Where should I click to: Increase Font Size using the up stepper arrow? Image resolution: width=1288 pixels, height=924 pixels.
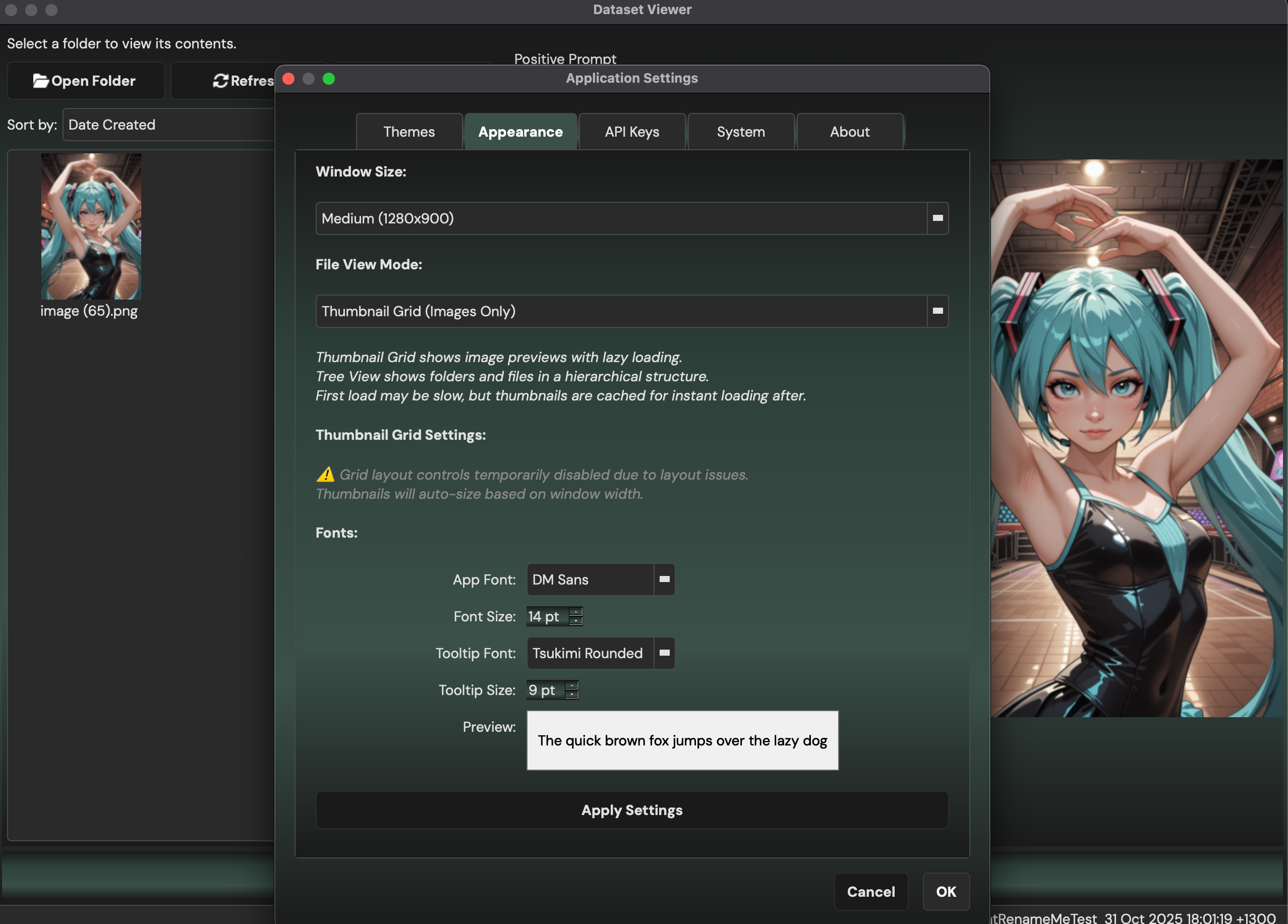(576, 612)
